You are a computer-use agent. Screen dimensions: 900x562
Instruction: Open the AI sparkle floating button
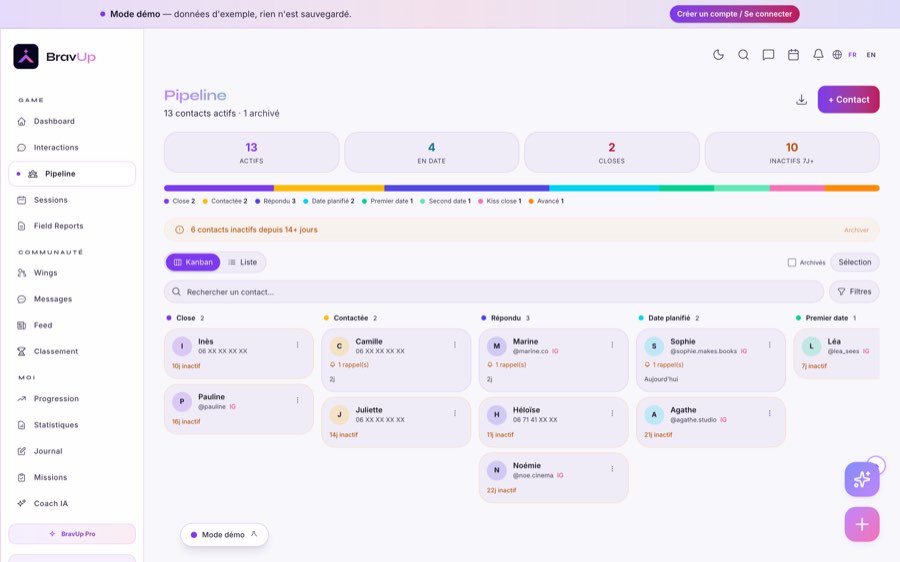coord(862,479)
